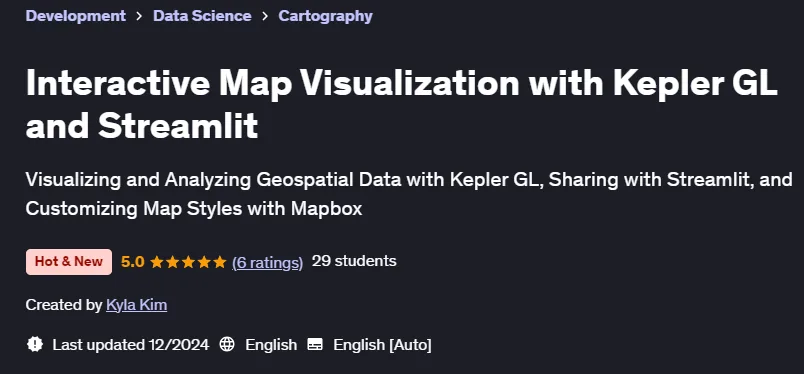
Task: Click the last-updated alert badge icon
Action: 34,344
